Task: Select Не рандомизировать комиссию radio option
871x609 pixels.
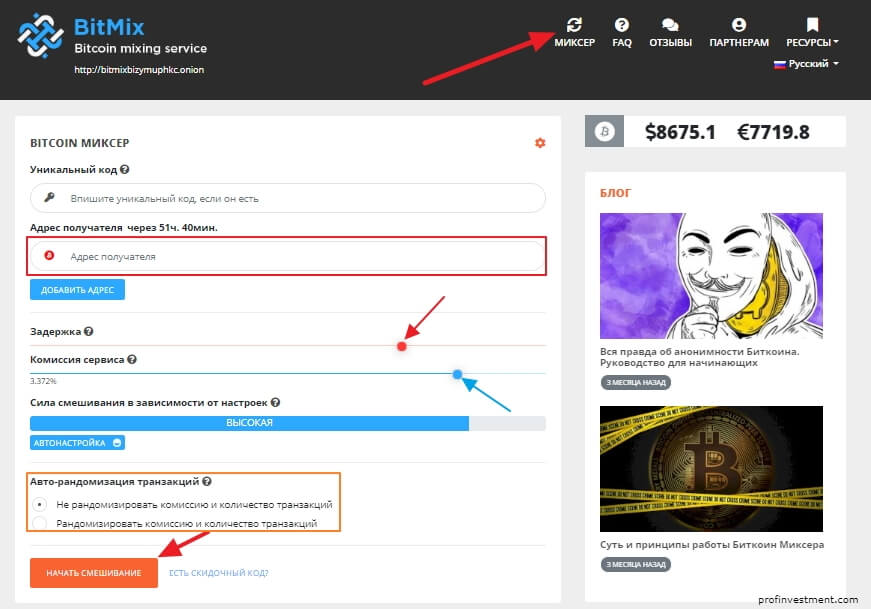Action: 40,505
